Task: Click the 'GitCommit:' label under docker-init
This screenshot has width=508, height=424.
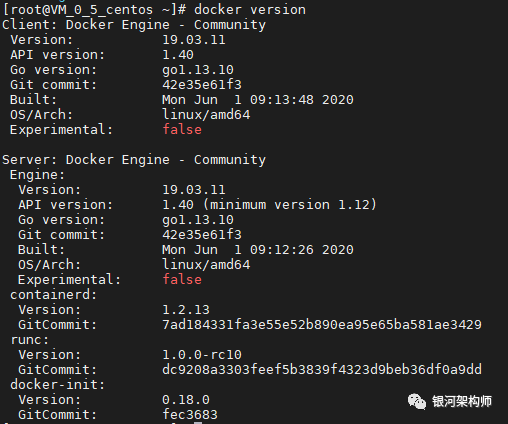Action: pyautogui.click(x=57, y=415)
